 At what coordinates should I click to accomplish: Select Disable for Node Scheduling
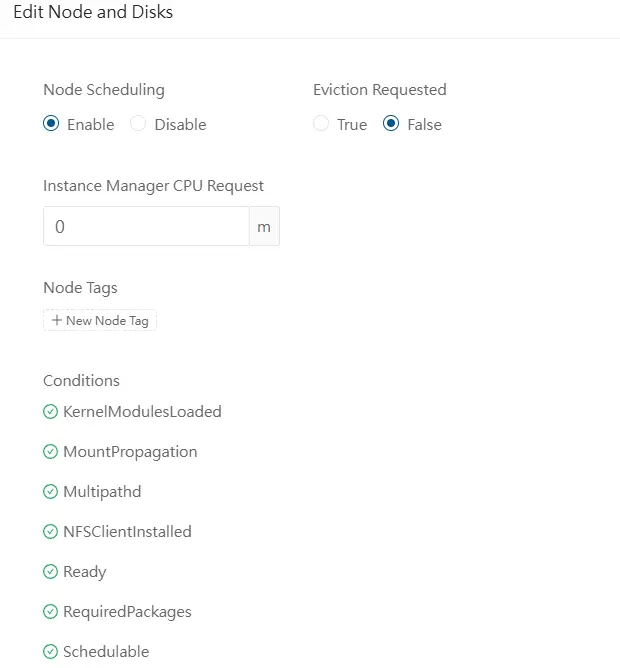pos(139,125)
